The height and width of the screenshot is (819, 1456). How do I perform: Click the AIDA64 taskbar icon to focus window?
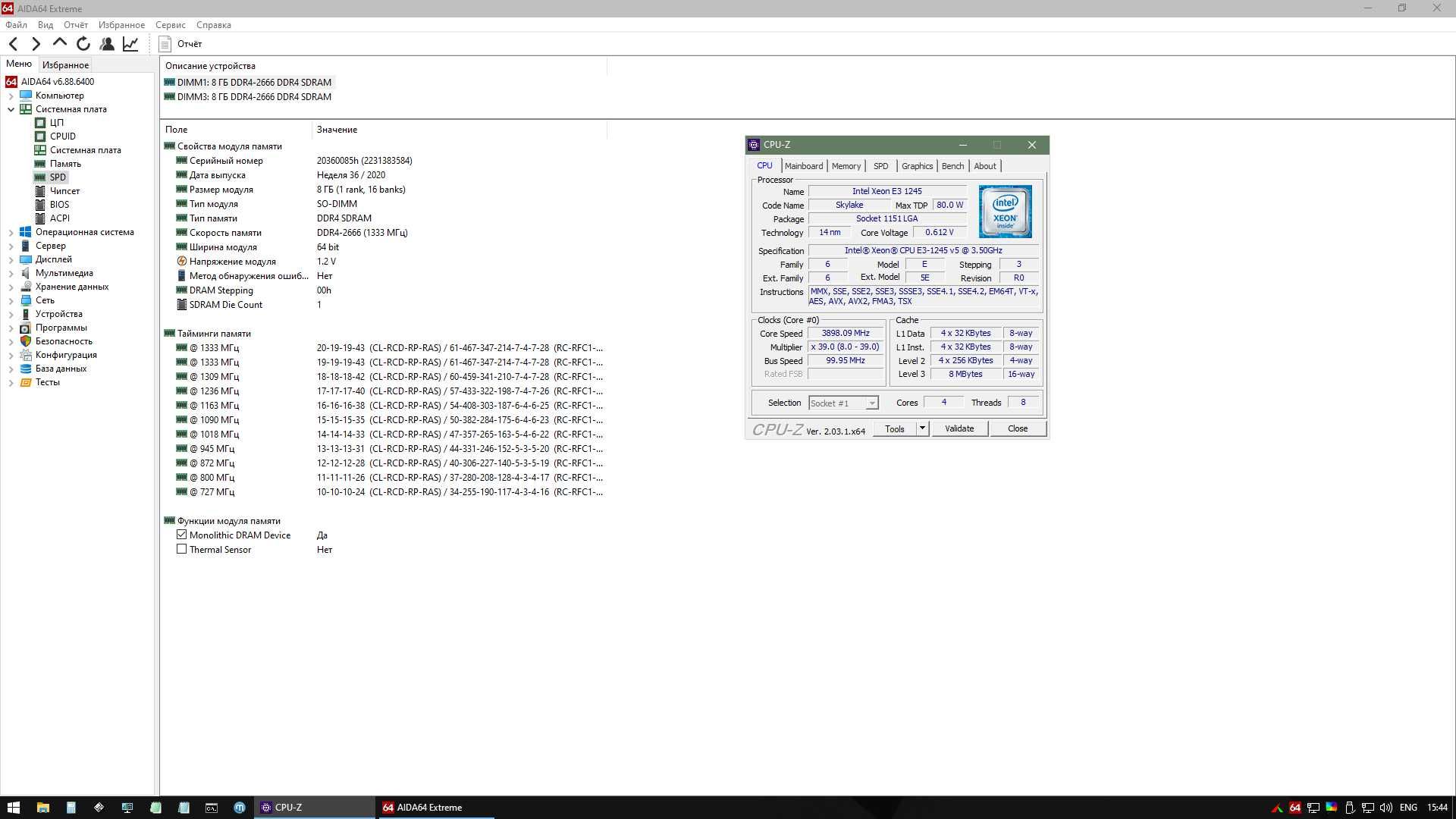pyautogui.click(x=429, y=807)
